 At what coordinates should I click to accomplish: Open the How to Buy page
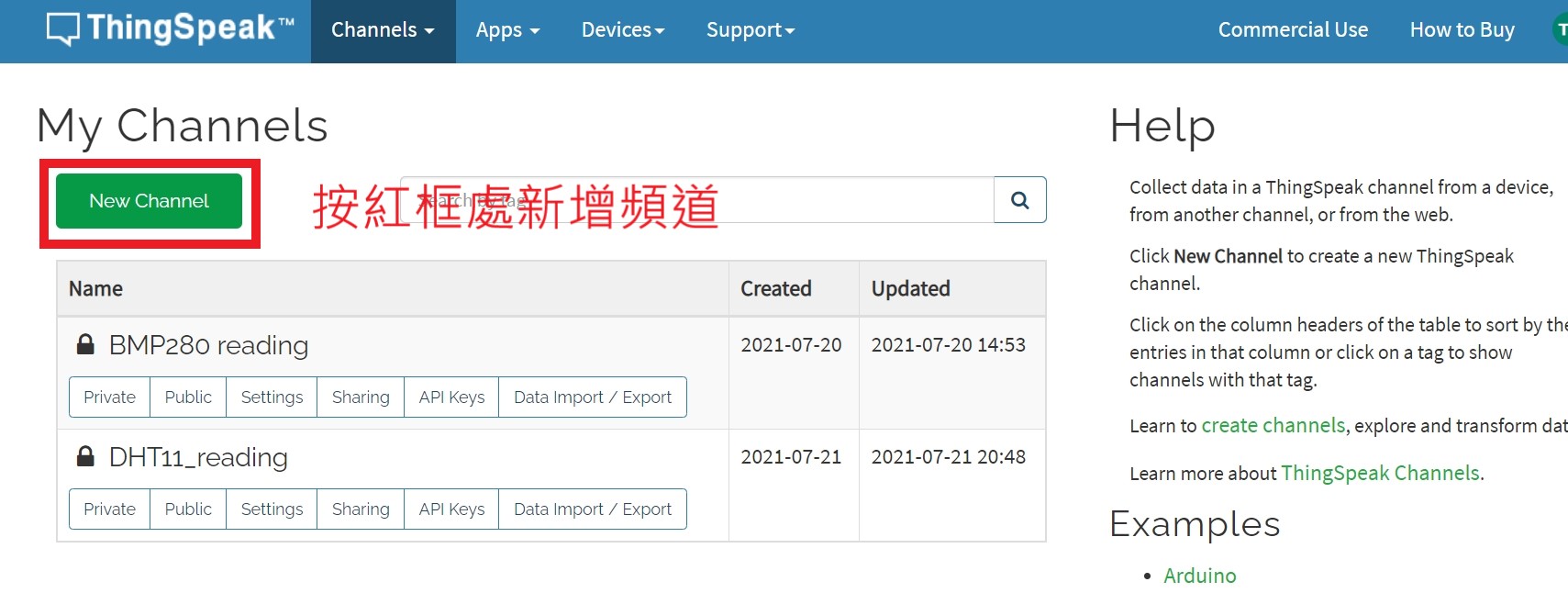[x=1462, y=30]
